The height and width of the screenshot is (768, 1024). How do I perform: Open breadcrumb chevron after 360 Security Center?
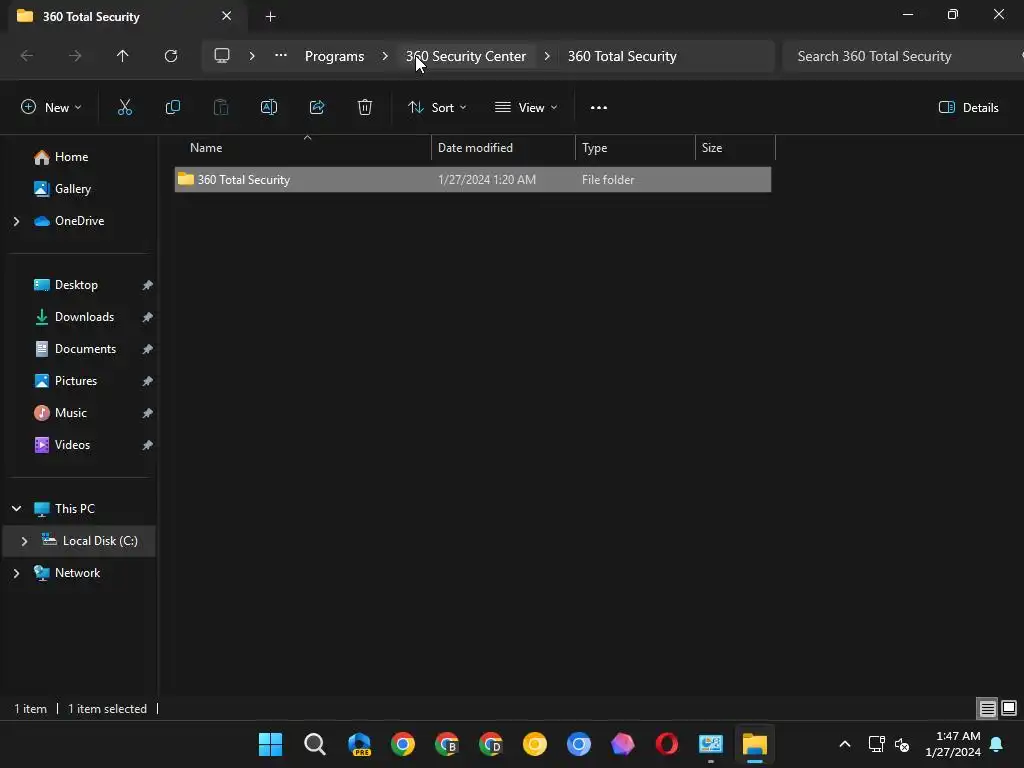(x=547, y=56)
